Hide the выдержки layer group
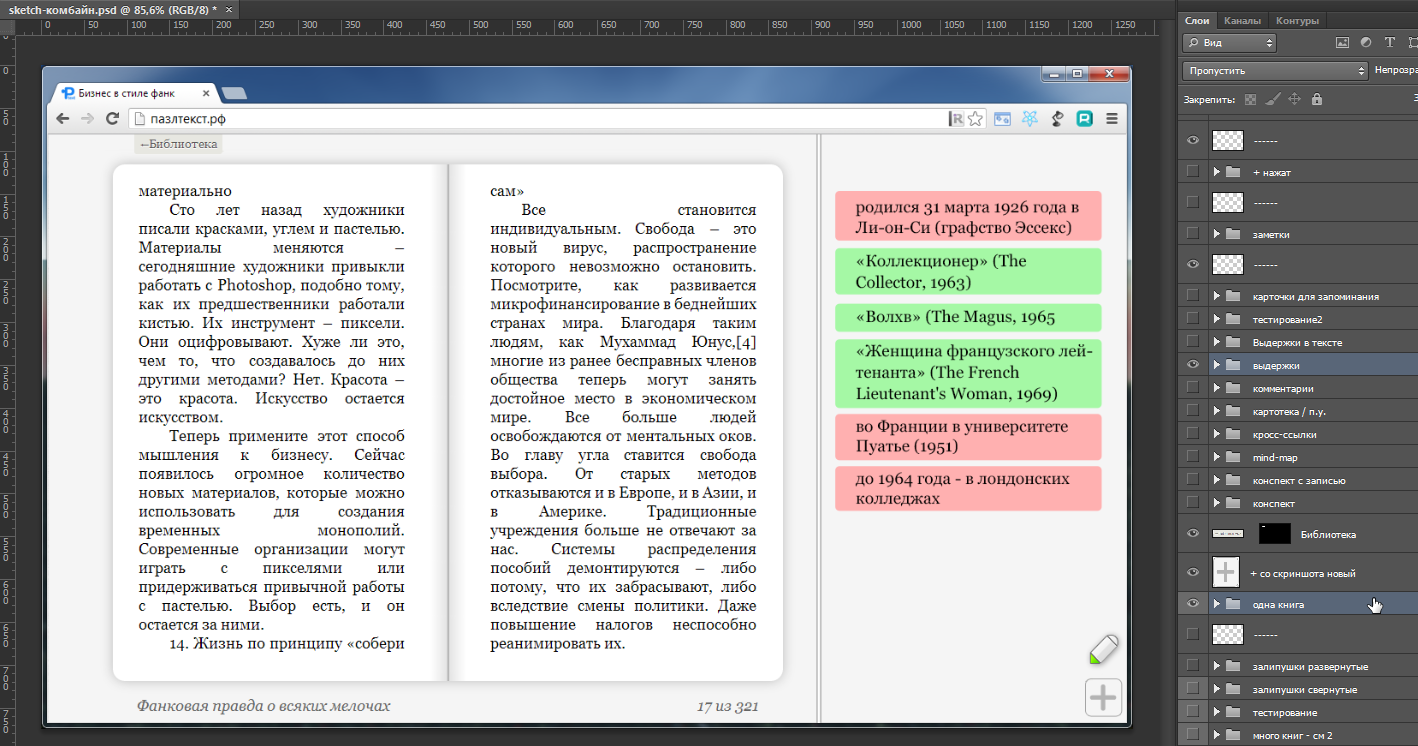This screenshot has height=746, width=1418. [1192, 365]
